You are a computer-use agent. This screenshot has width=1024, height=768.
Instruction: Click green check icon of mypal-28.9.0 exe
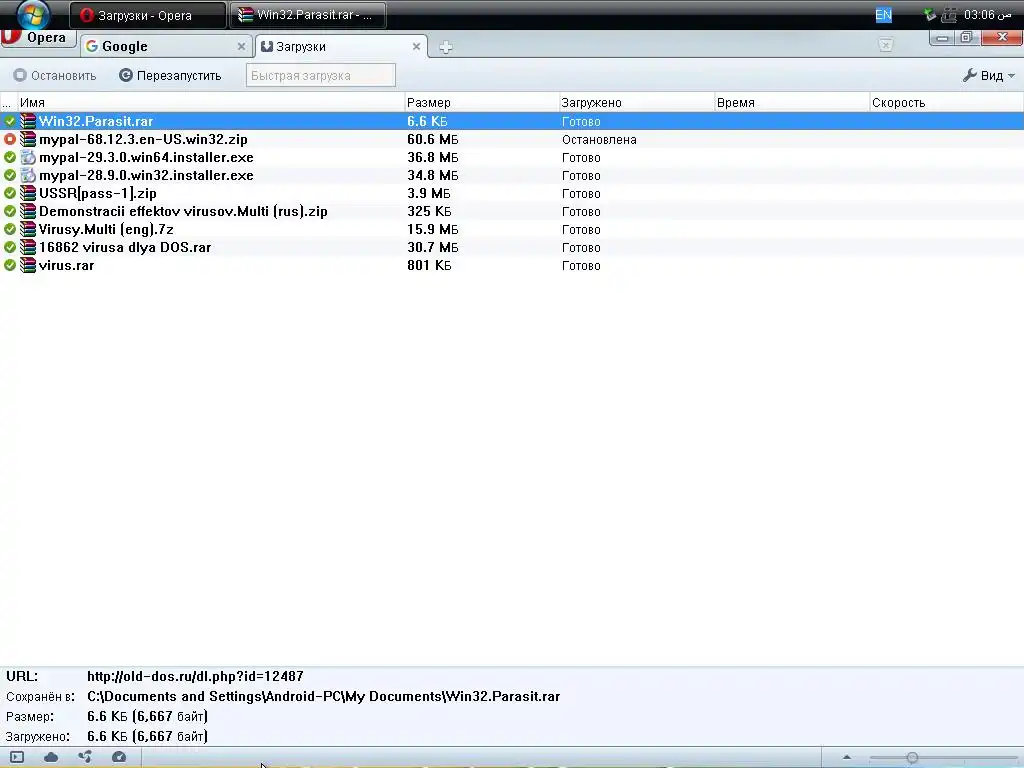[x=10, y=175]
